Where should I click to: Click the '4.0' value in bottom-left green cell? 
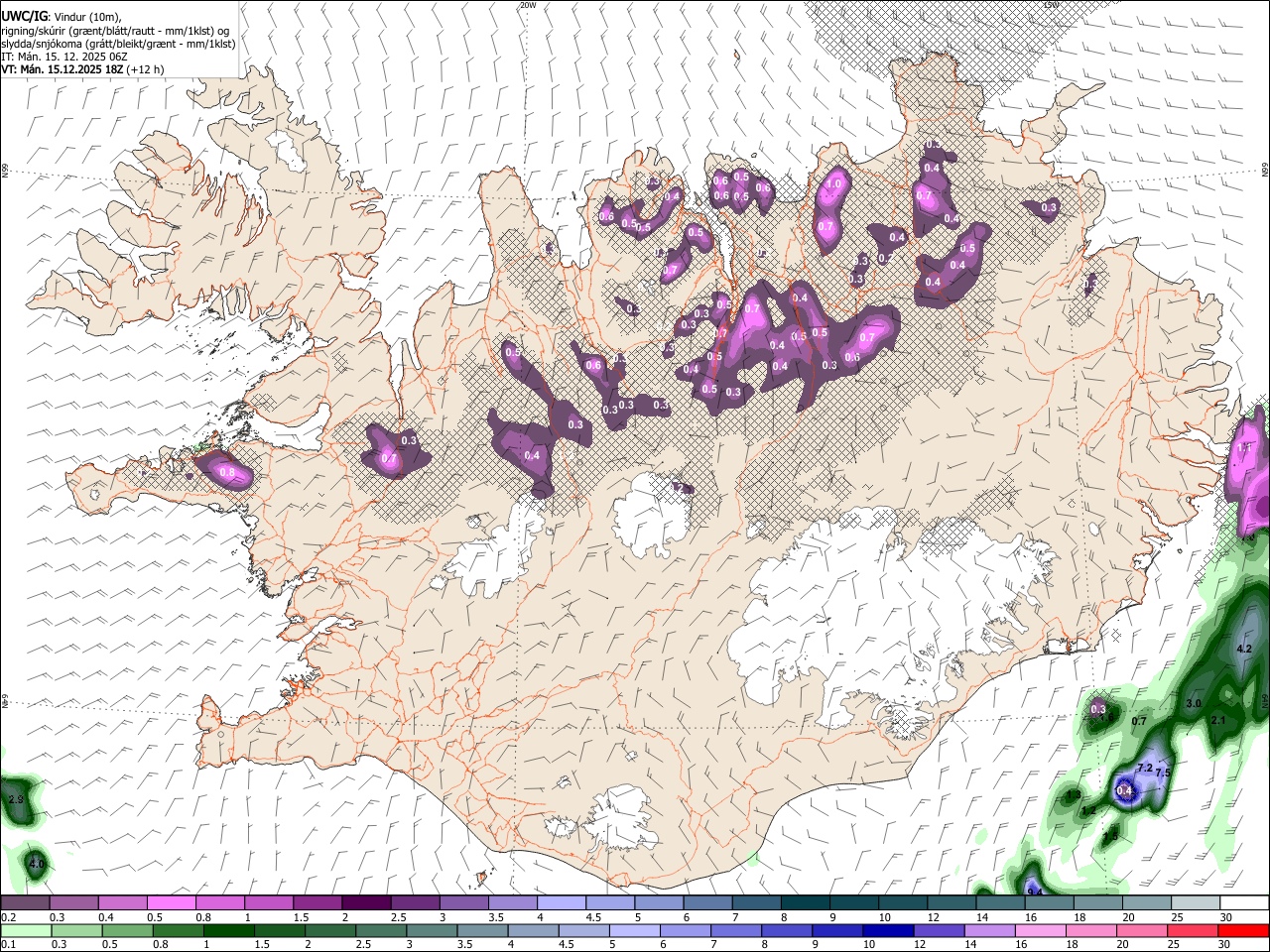tap(37, 864)
